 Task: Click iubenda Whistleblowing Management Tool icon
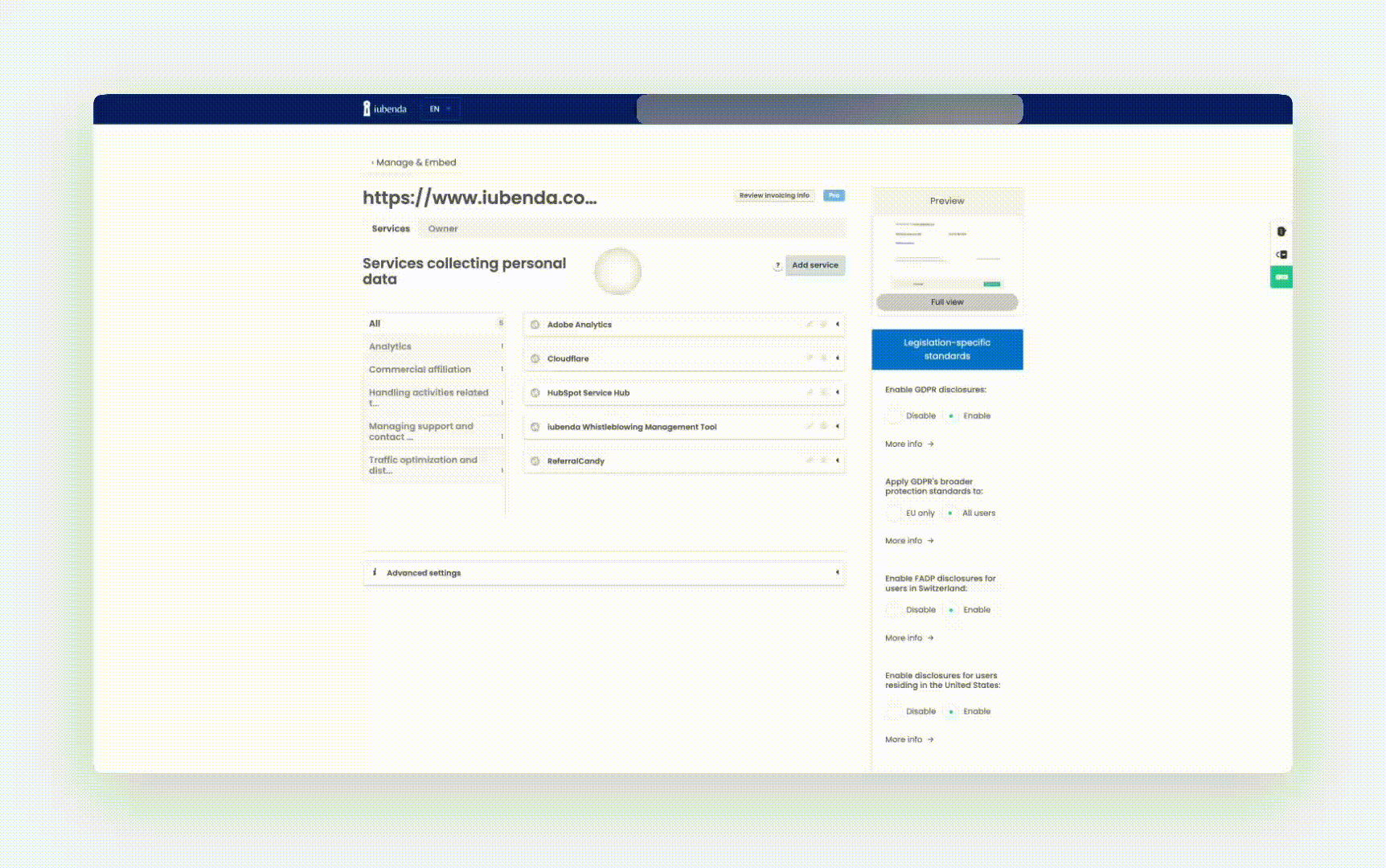click(x=535, y=427)
